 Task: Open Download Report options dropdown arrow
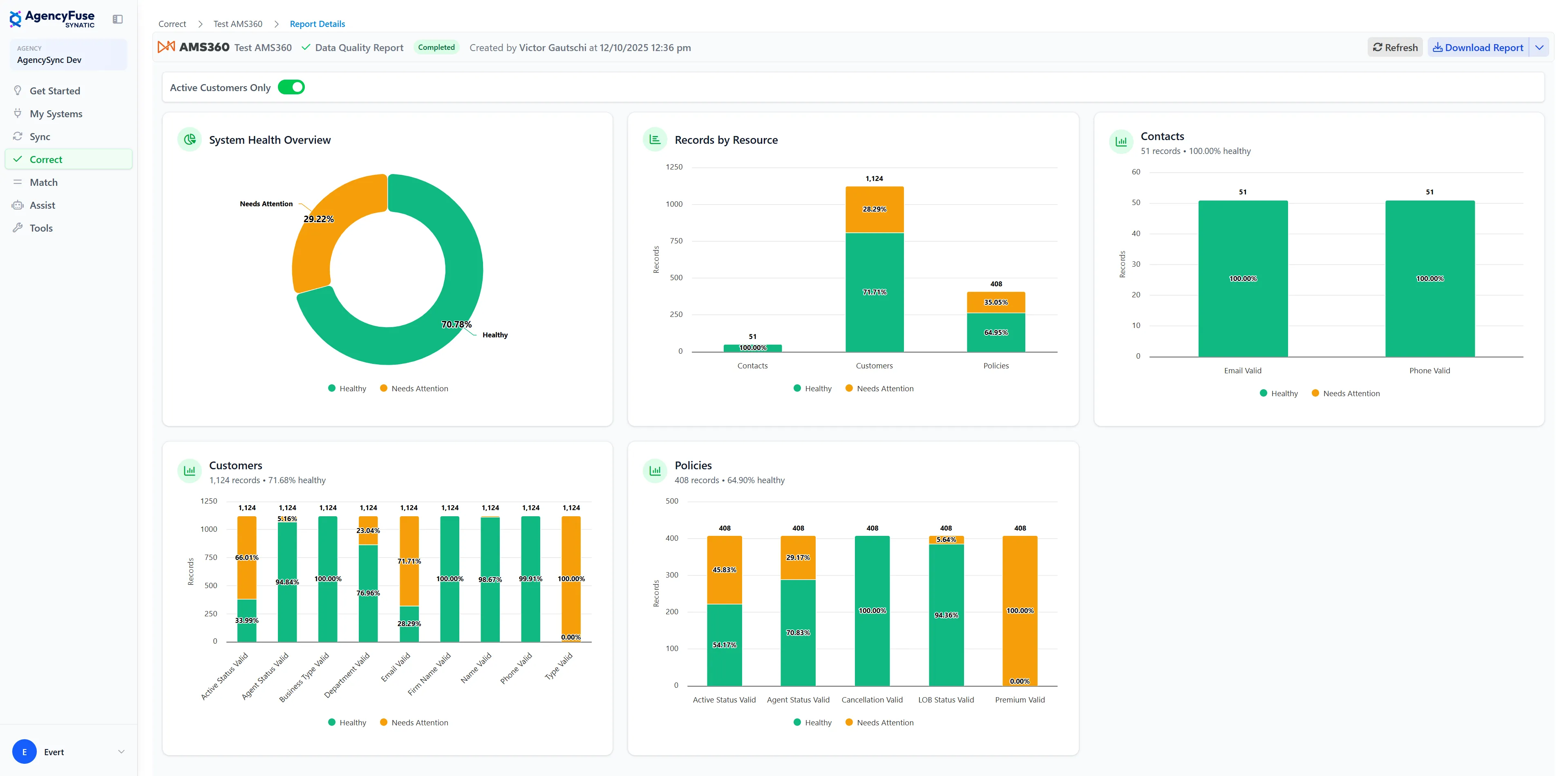tap(1539, 47)
